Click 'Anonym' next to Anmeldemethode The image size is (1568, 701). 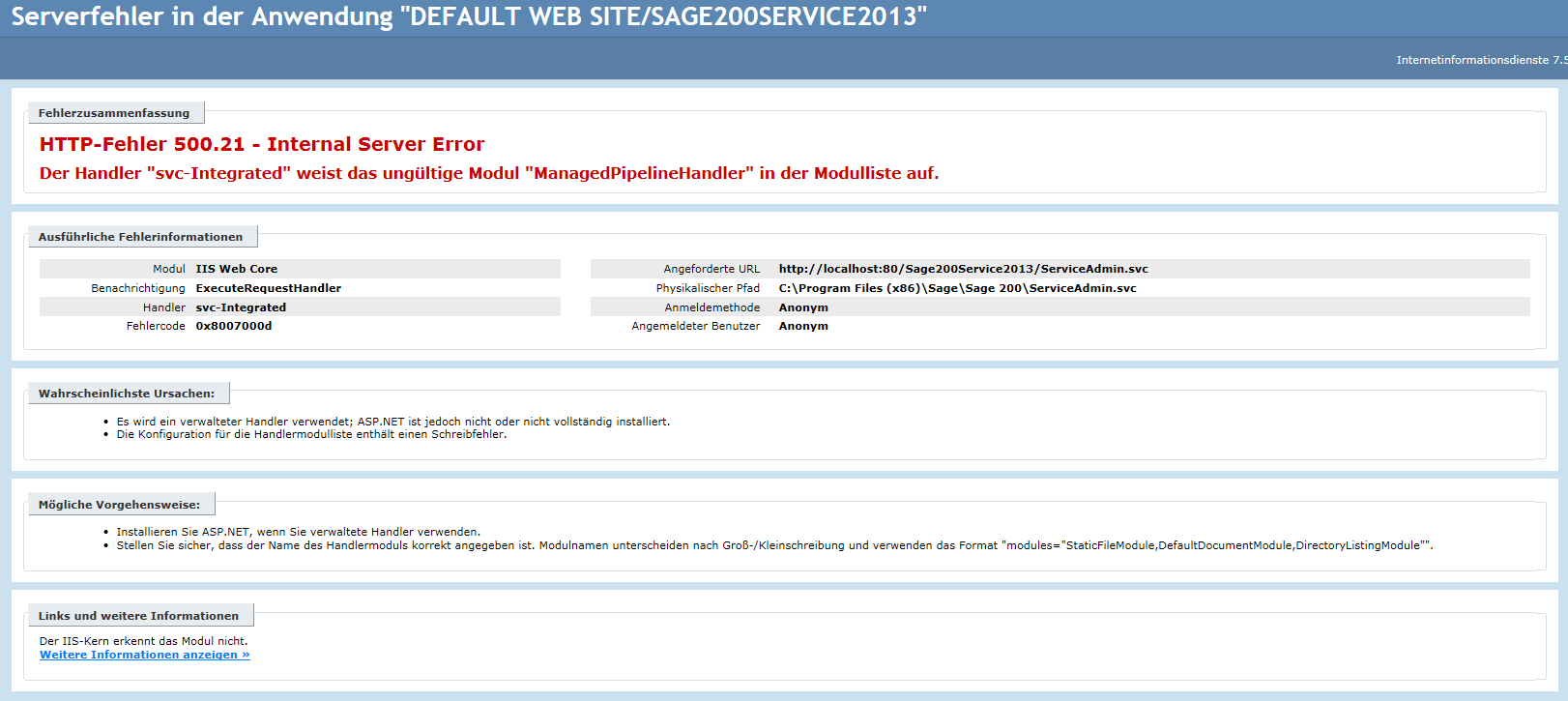tap(803, 307)
